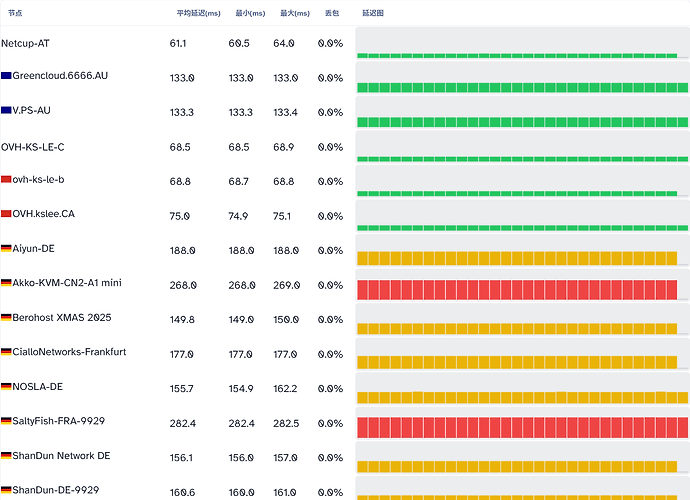Click the yellow latency chart for Aiyun-DE
Image resolution: width=690 pixels, height=500 pixels.
coord(522,250)
